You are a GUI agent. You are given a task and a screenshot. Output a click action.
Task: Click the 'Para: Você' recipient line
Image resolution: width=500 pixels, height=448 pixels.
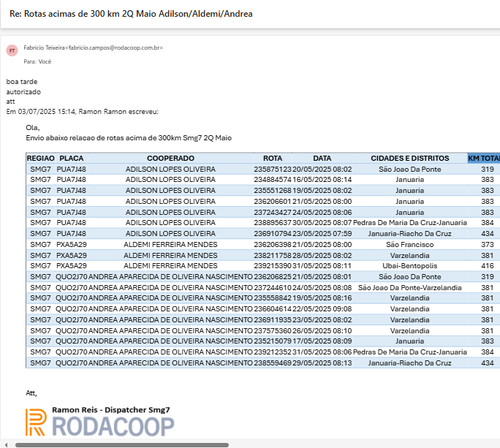37,62
